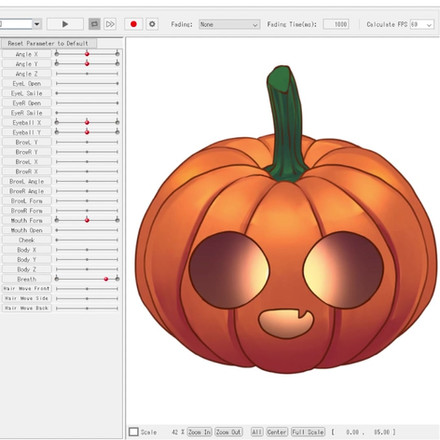The width and height of the screenshot is (440, 440).
Task: Select the Angle Z parameter label
Action: pyautogui.click(x=27, y=74)
